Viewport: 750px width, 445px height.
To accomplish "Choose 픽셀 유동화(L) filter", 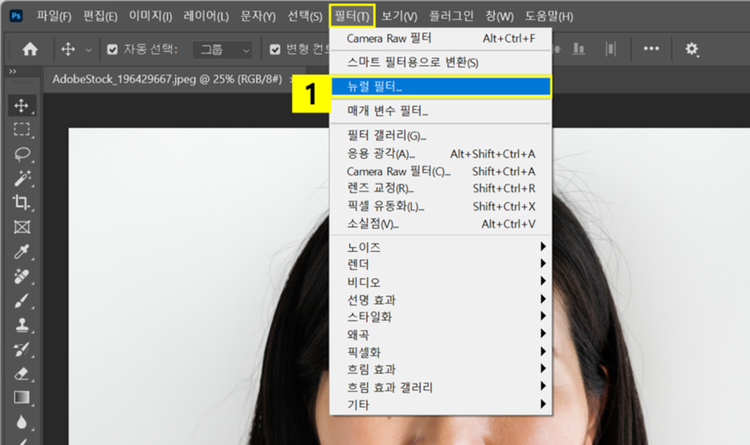I will coord(441,206).
